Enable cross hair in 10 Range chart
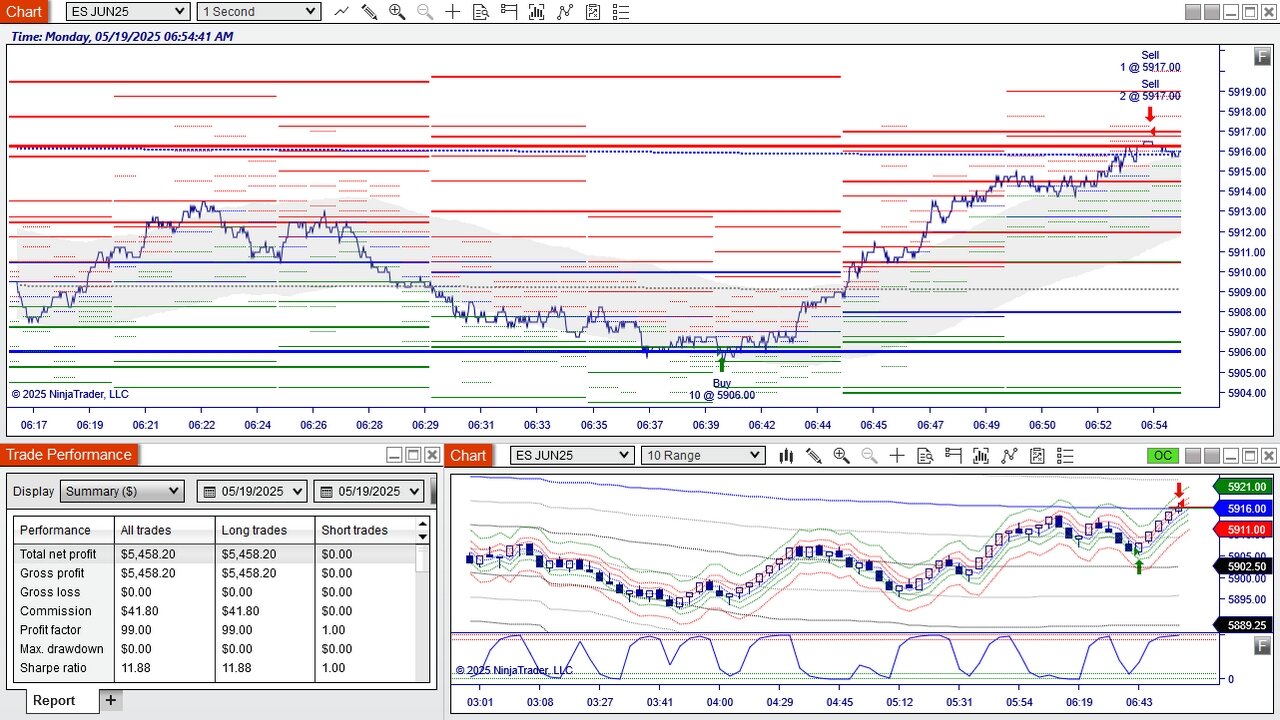The image size is (1280, 720). point(897,456)
